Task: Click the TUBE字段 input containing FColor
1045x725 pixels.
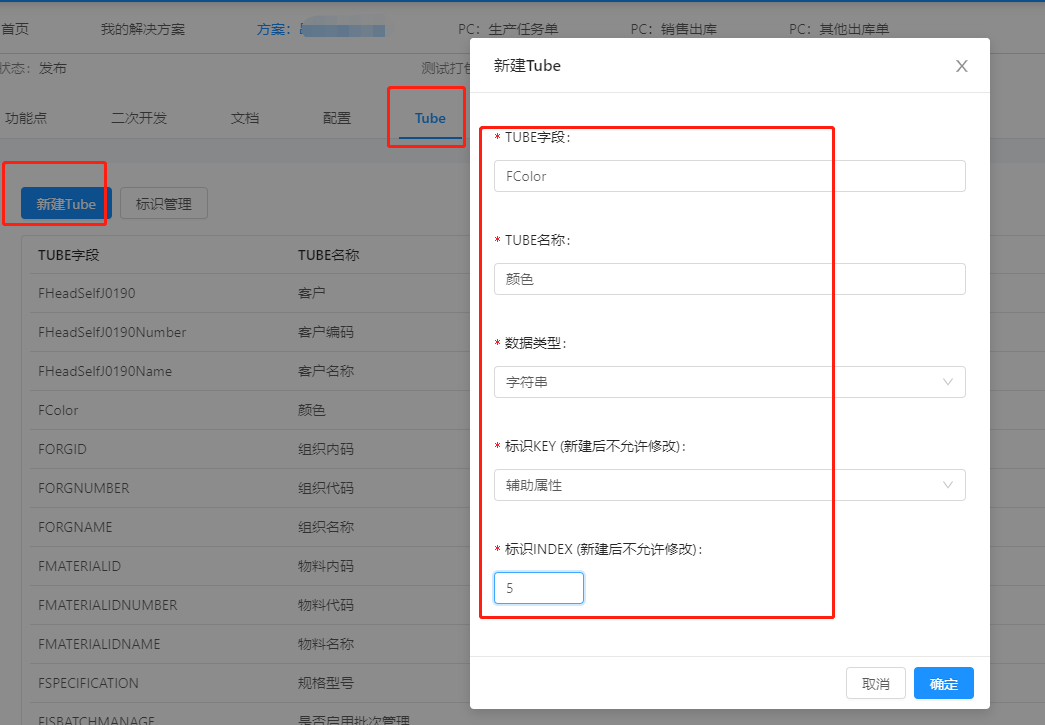Action: (x=729, y=176)
